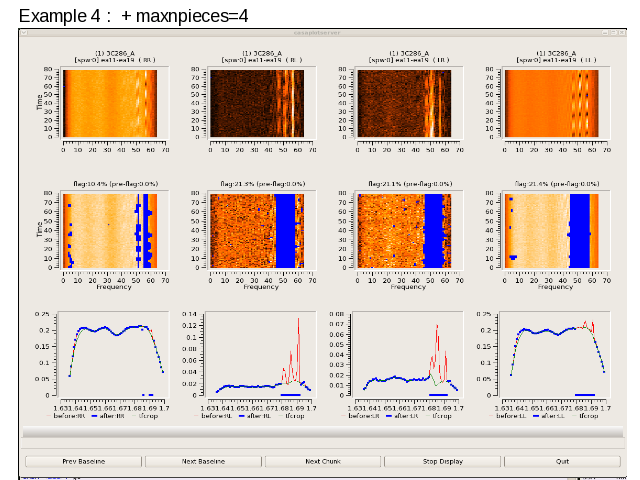This screenshot has height=480, width=640.
Task: Click the leftmost bandpass spectrum plot in bottom row
Action: (113, 354)
